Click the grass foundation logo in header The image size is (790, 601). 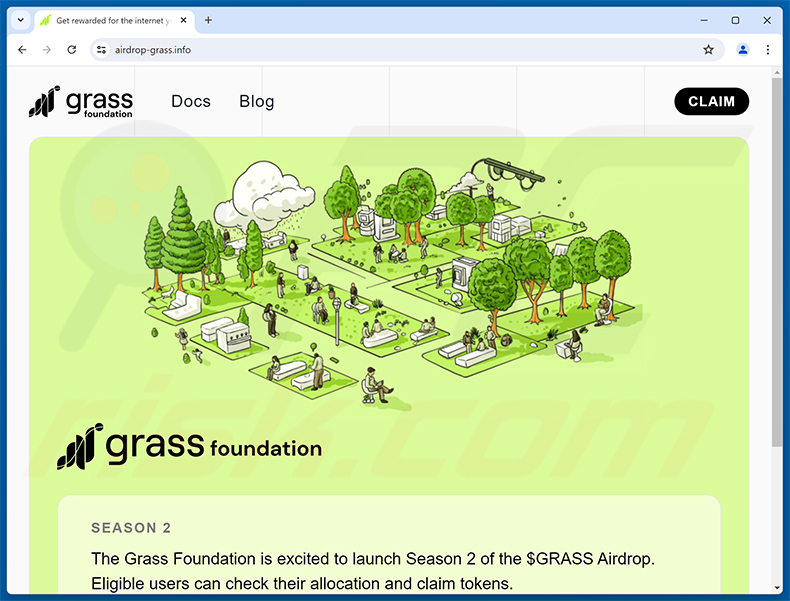[x=81, y=102]
